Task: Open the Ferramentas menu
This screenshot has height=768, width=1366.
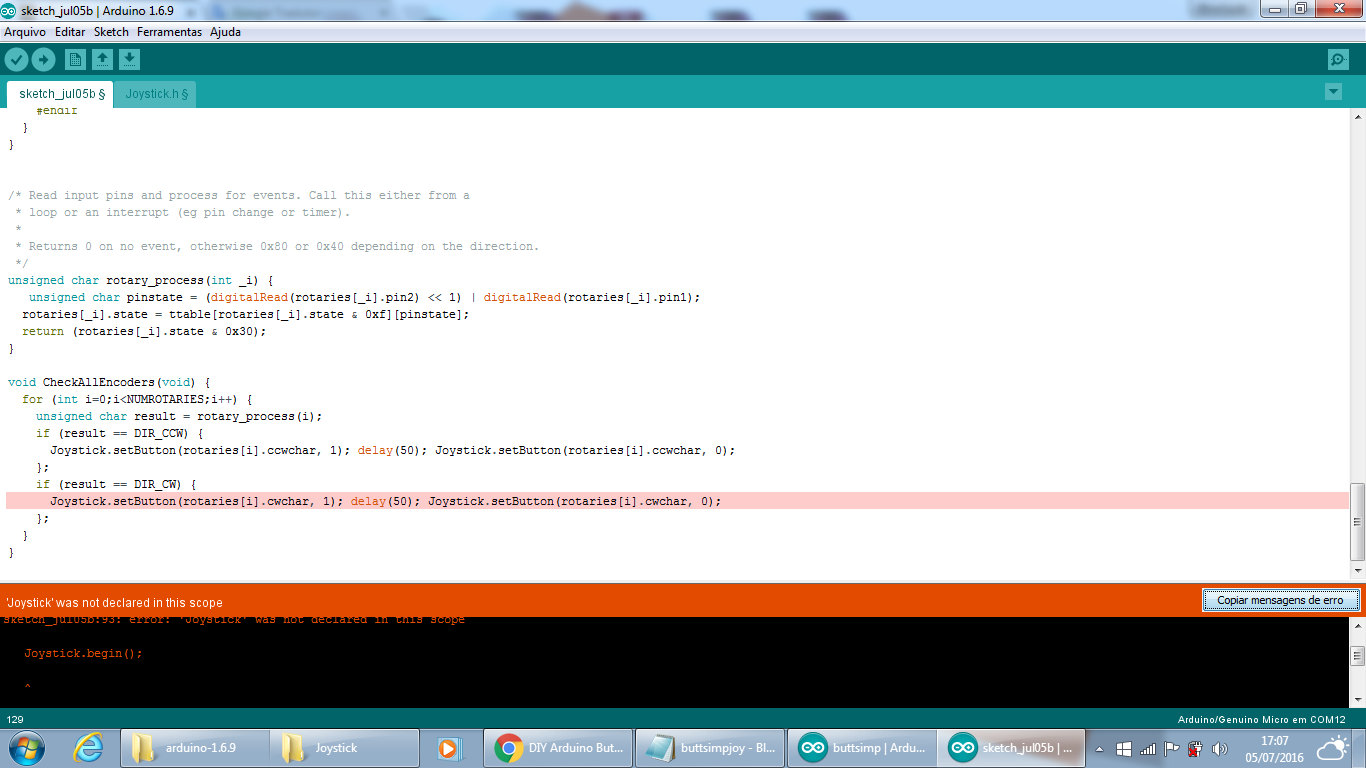Action: 169,32
